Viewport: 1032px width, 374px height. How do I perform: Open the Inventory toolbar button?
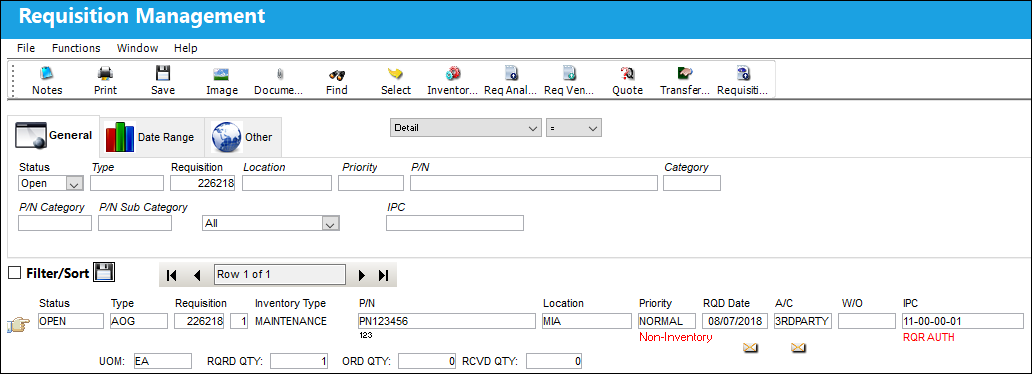[452, 80]
